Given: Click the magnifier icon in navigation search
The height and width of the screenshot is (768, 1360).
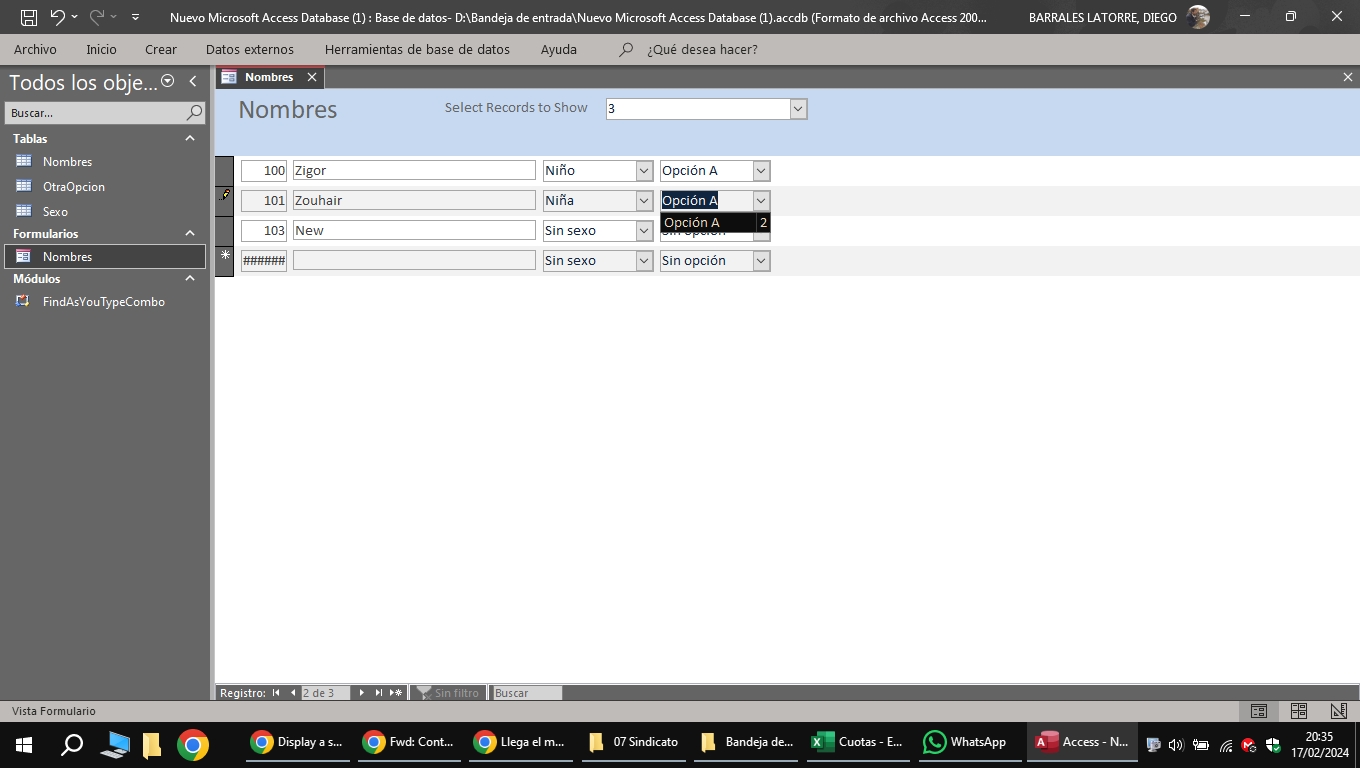Looking at the screenshot, I should pyautogui.click(x=195, y=113).
